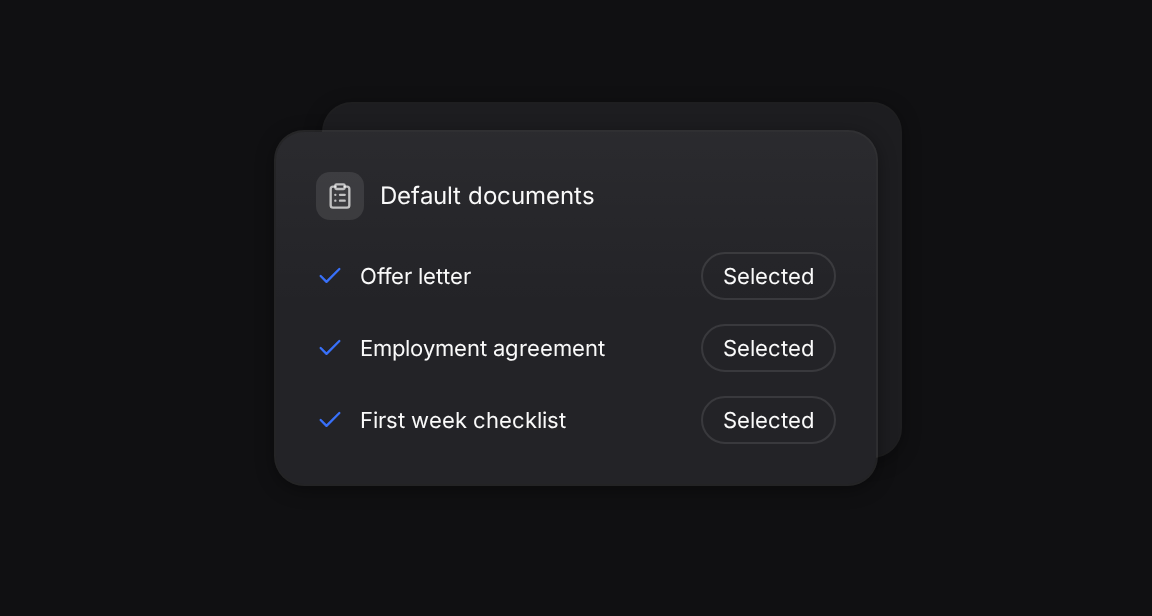Open the First week checklist entry
Viewport: 1152px width, 616px height.
pos(463,420)
